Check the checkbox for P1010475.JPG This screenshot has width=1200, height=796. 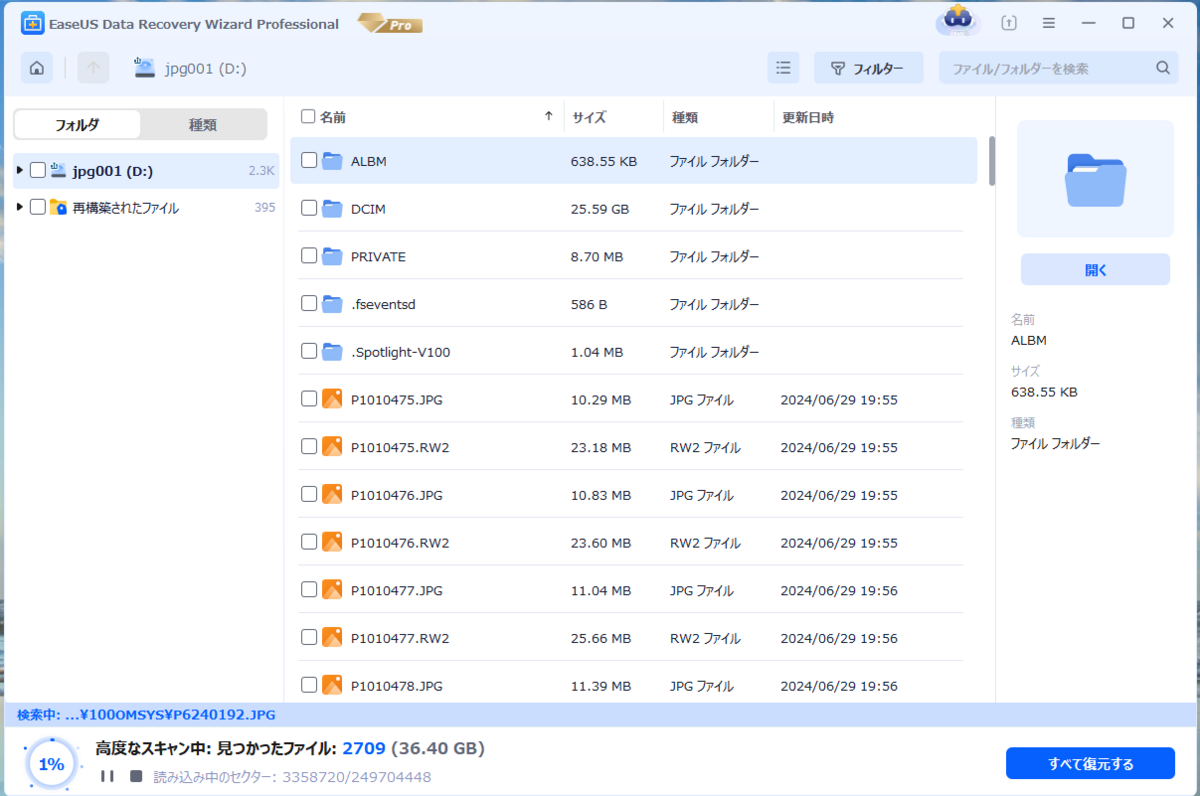[307, 398]
